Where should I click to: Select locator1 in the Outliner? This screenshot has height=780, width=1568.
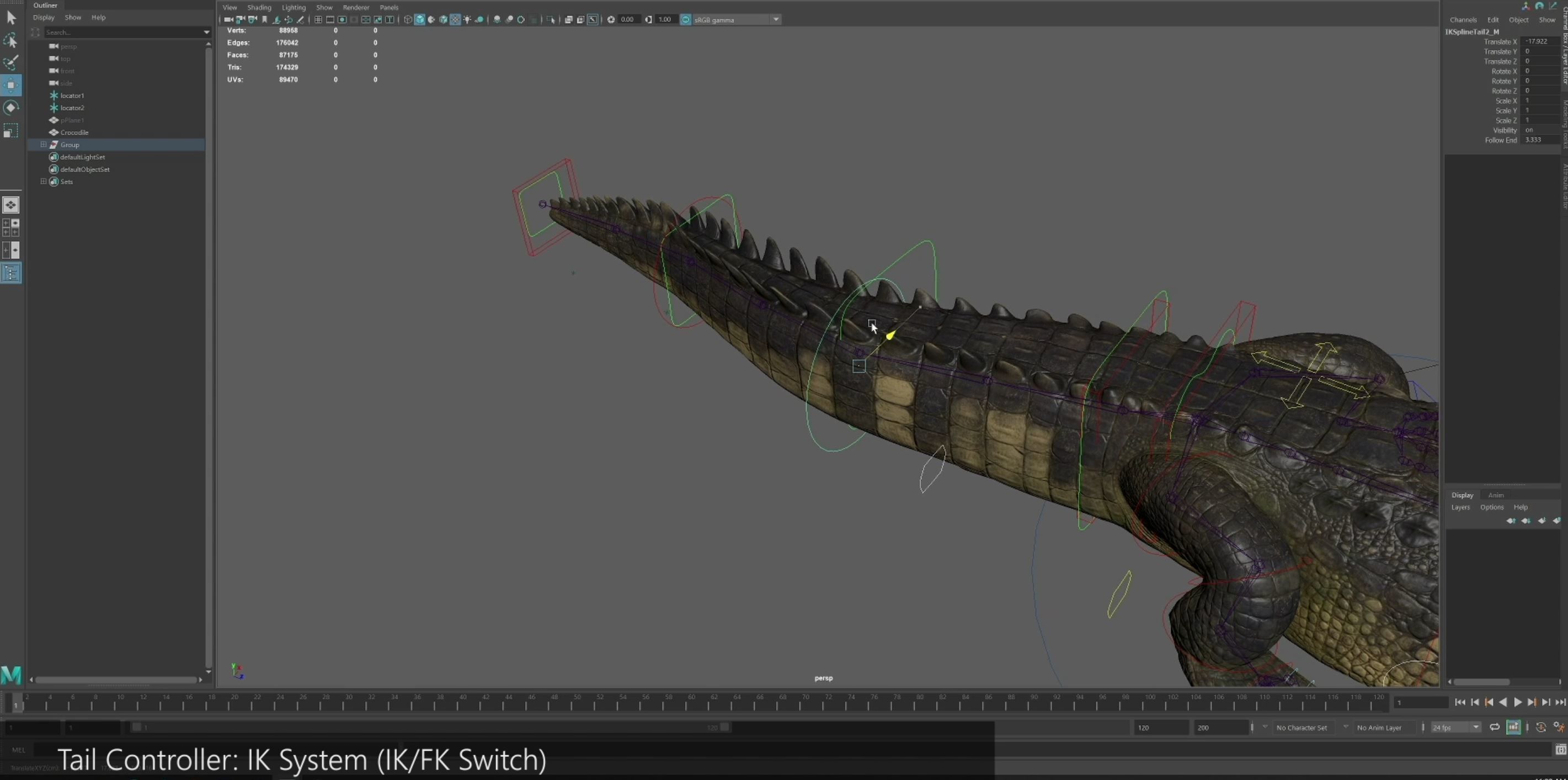pos(72,95)
